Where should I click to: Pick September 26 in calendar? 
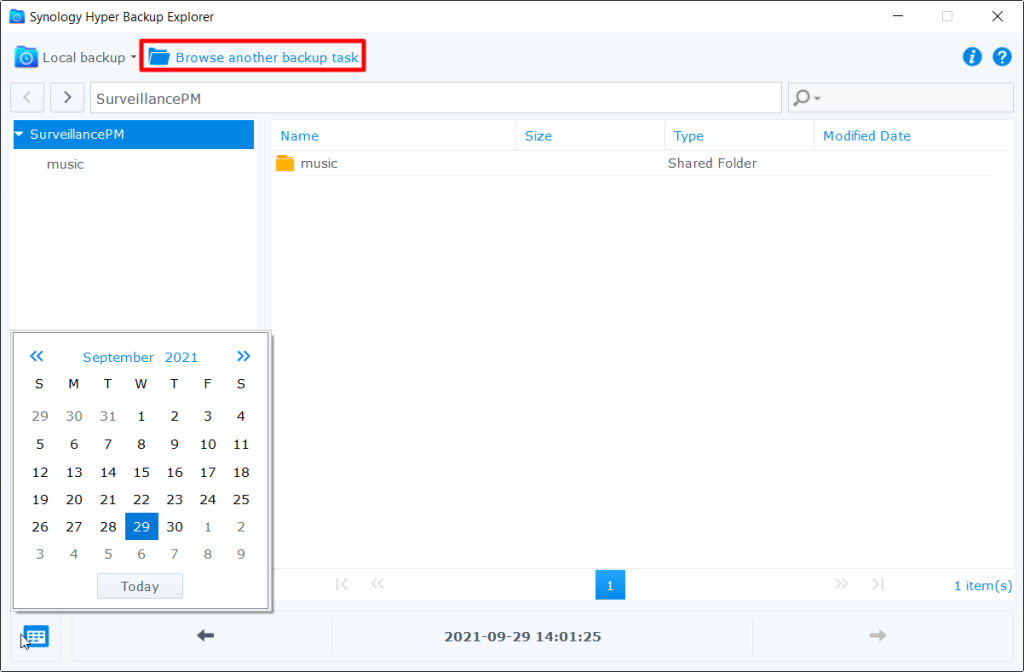(x=40, y=526)
